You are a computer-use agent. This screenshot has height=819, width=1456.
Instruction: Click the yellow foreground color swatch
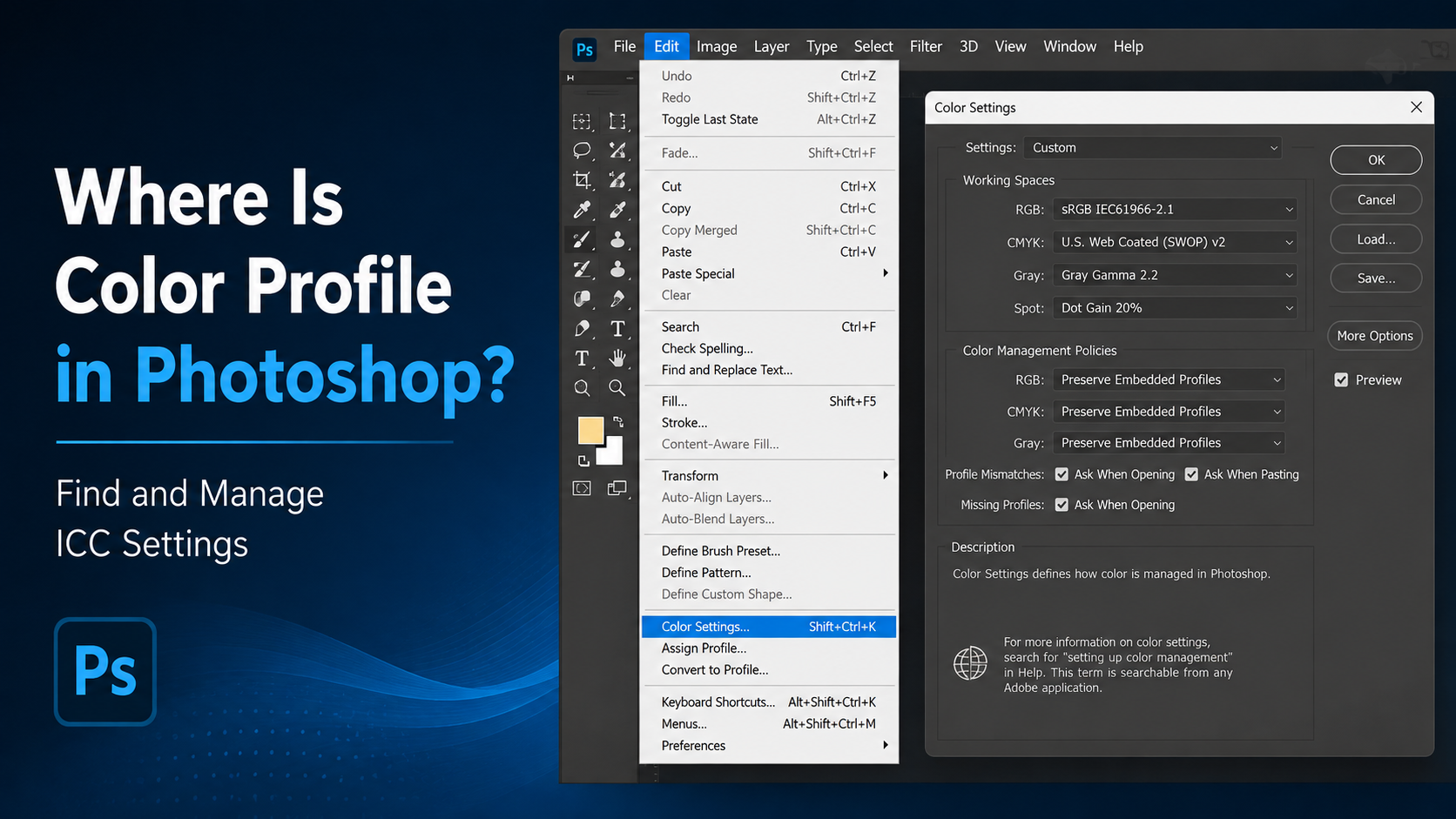590,429
